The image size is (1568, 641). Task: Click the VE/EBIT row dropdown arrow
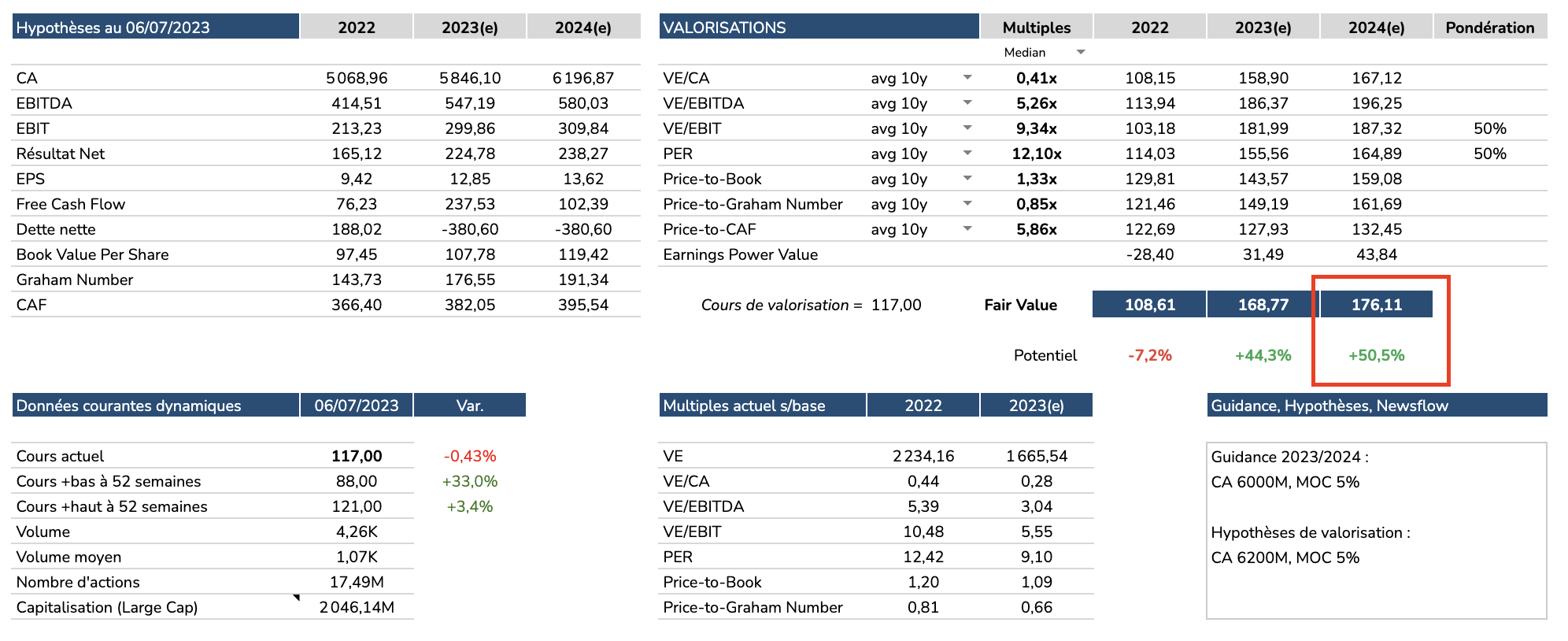(967, 128)
